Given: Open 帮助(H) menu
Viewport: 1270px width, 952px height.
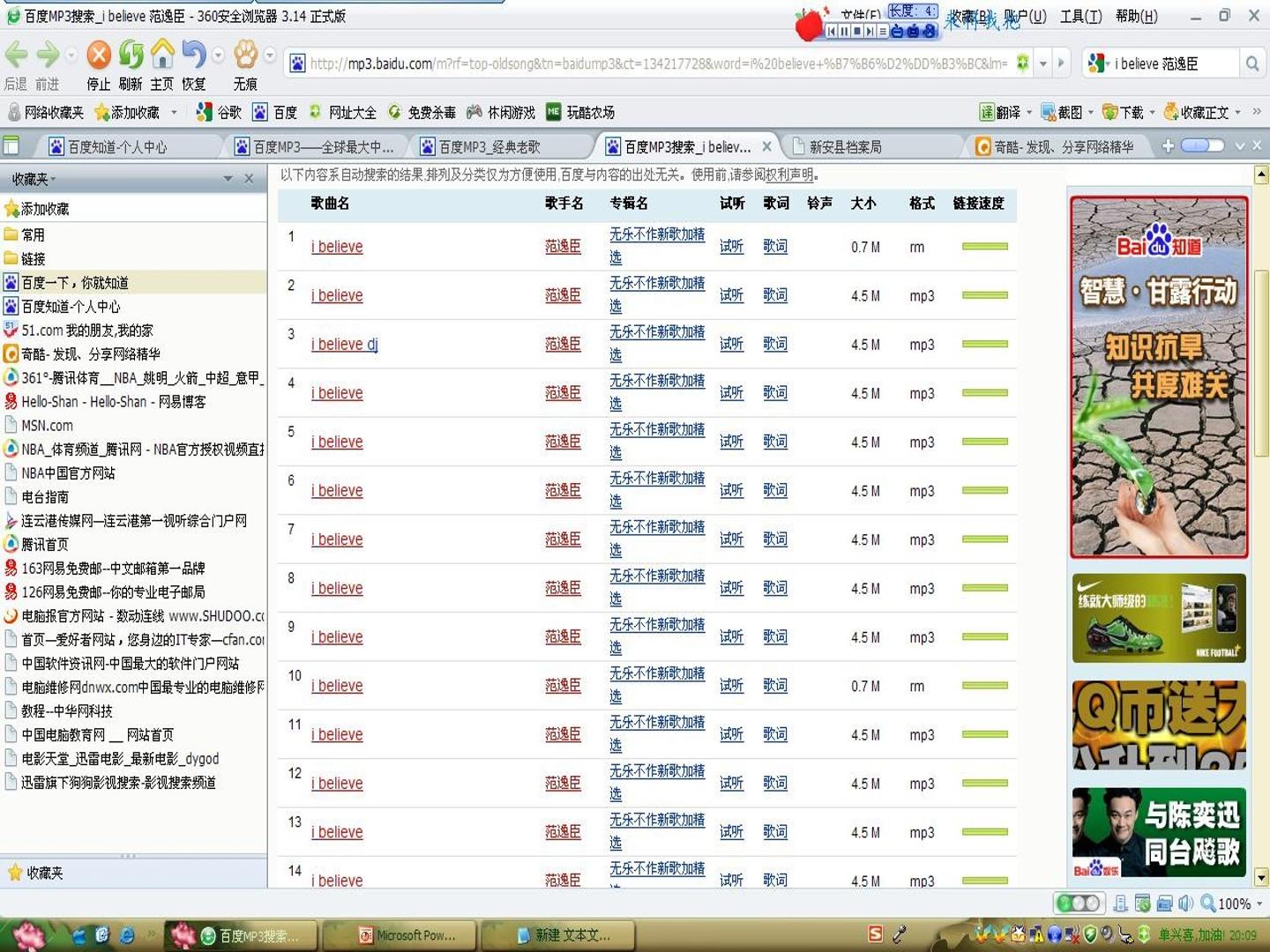Looking at the screenshot, I should pos(1137,16).
